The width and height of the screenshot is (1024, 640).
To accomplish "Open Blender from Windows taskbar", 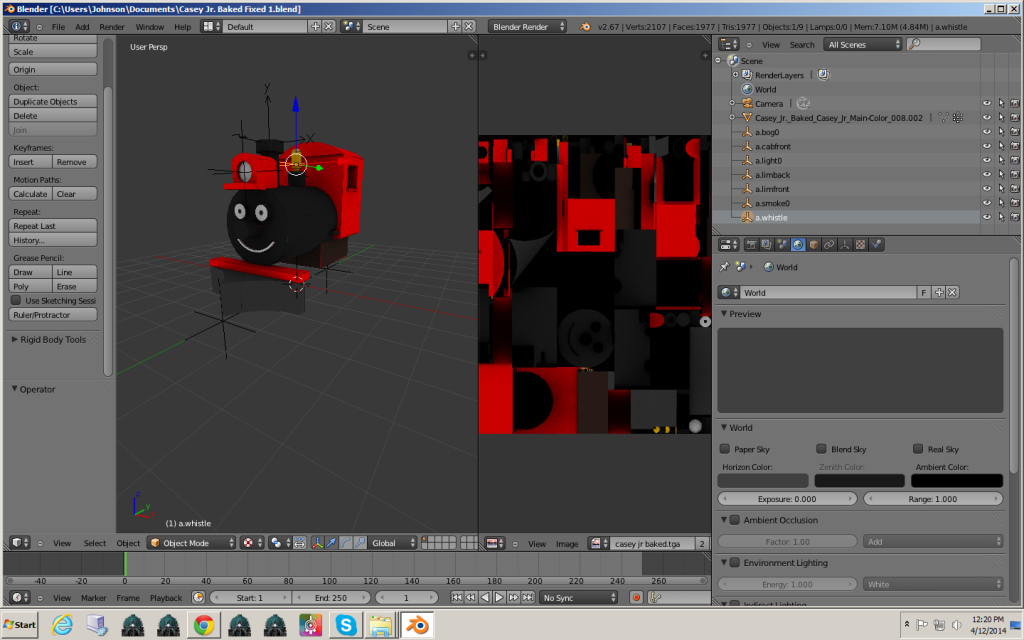I will pyautogui.click(x=417, y=625).
